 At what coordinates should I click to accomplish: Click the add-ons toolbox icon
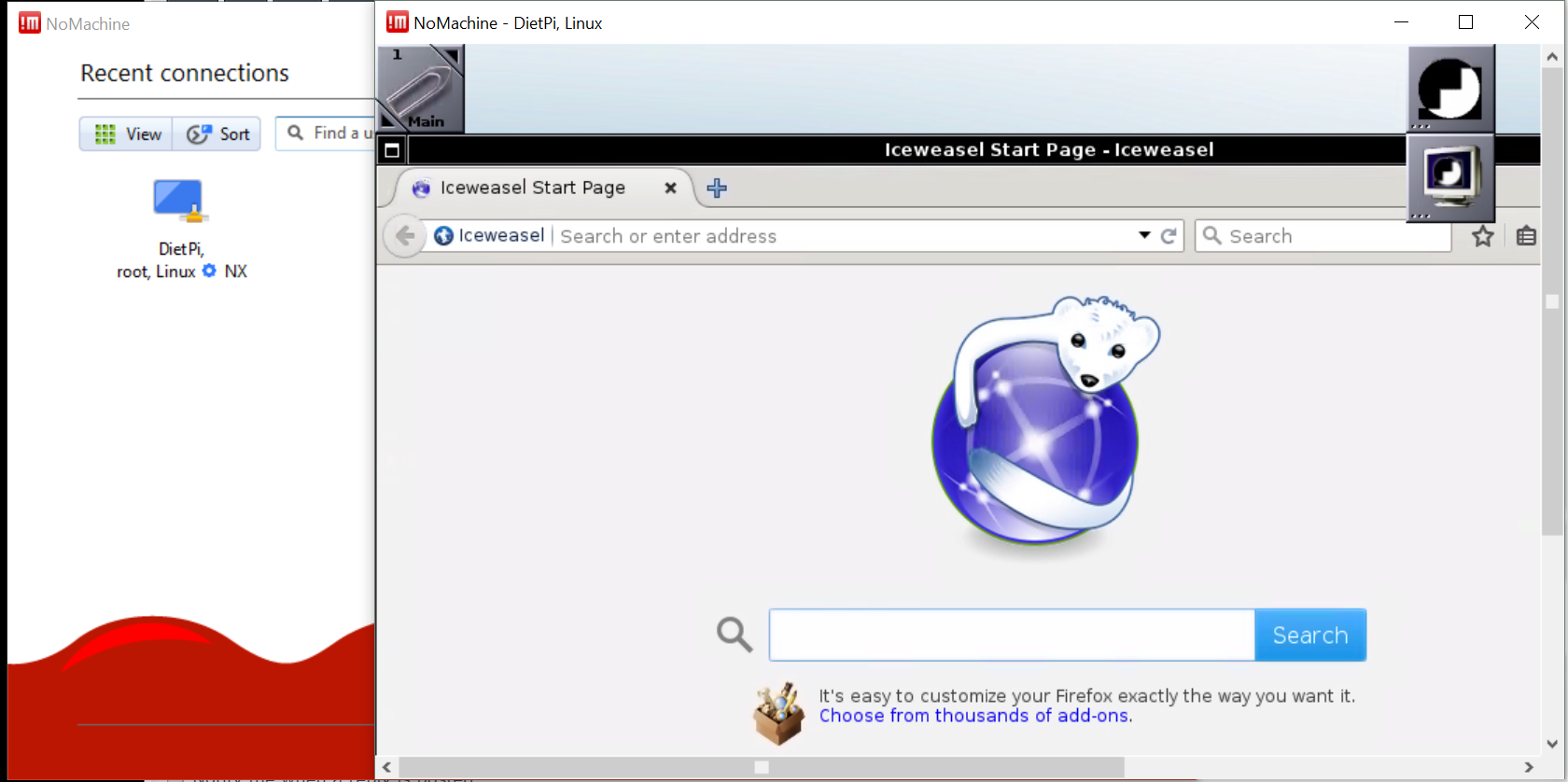point(778,714)
